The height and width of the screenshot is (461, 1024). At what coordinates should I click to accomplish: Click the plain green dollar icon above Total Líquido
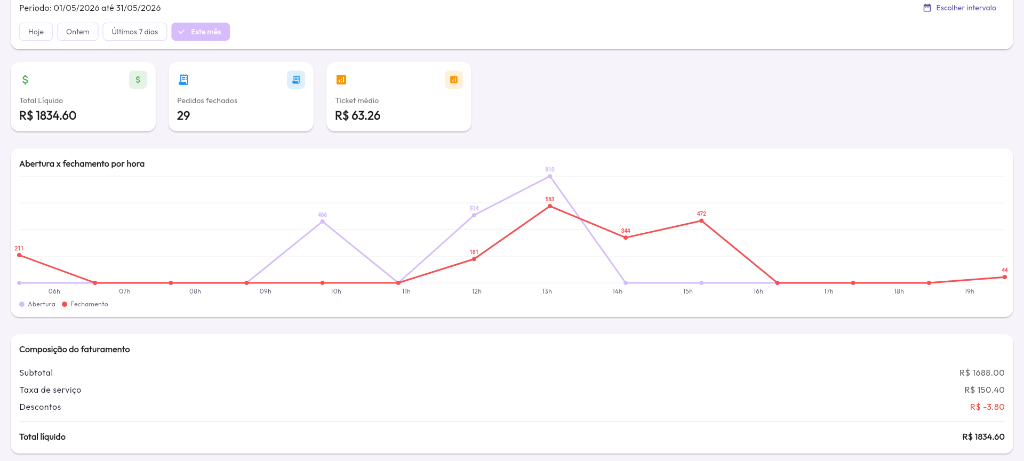click(x=25, y=80)
